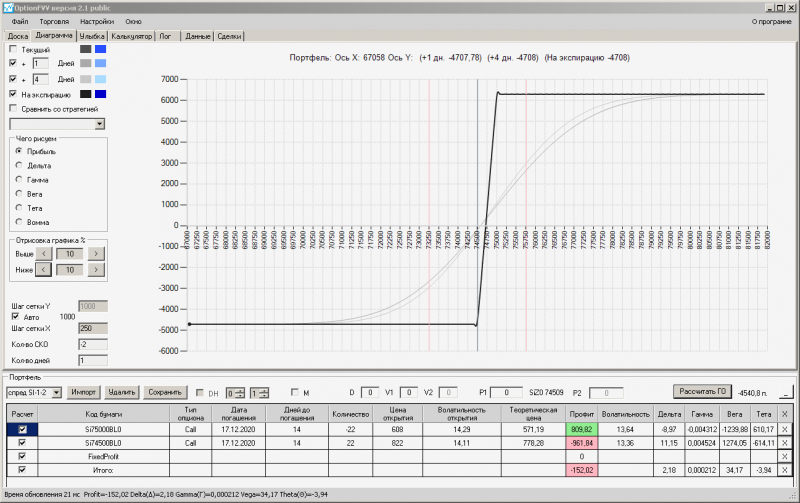Switch to the Улыбка tab
Screen dimensions: 800x503
[x=92, y=36]
